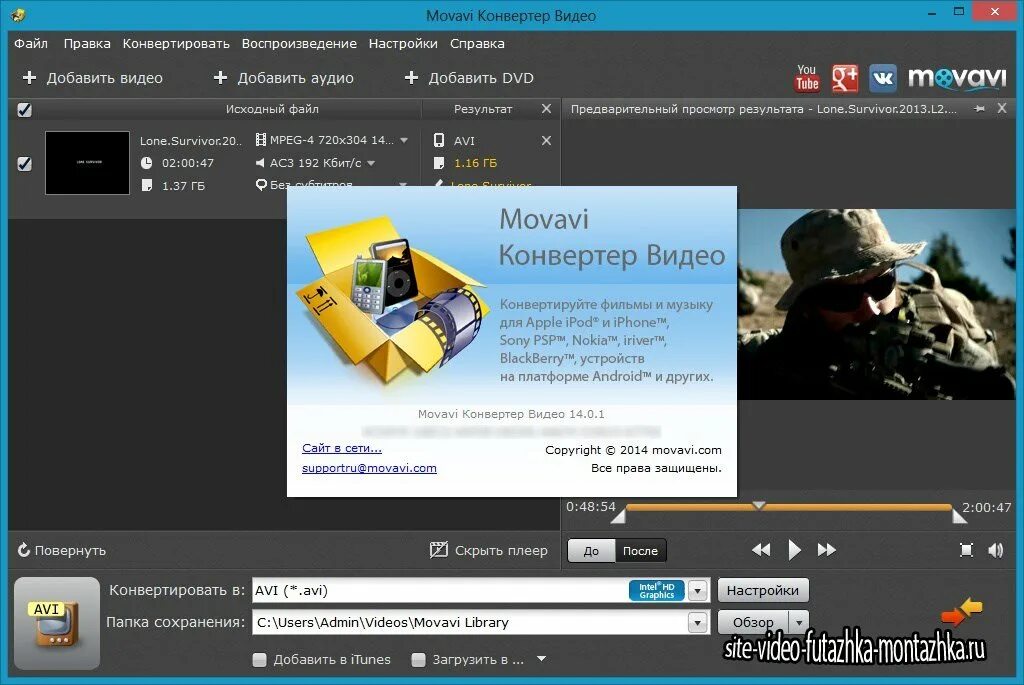The height and width of the screenshot is (685, 1024).
Task: Click the Intel HD Graphics badge
Action: click(x=656, y=590)
